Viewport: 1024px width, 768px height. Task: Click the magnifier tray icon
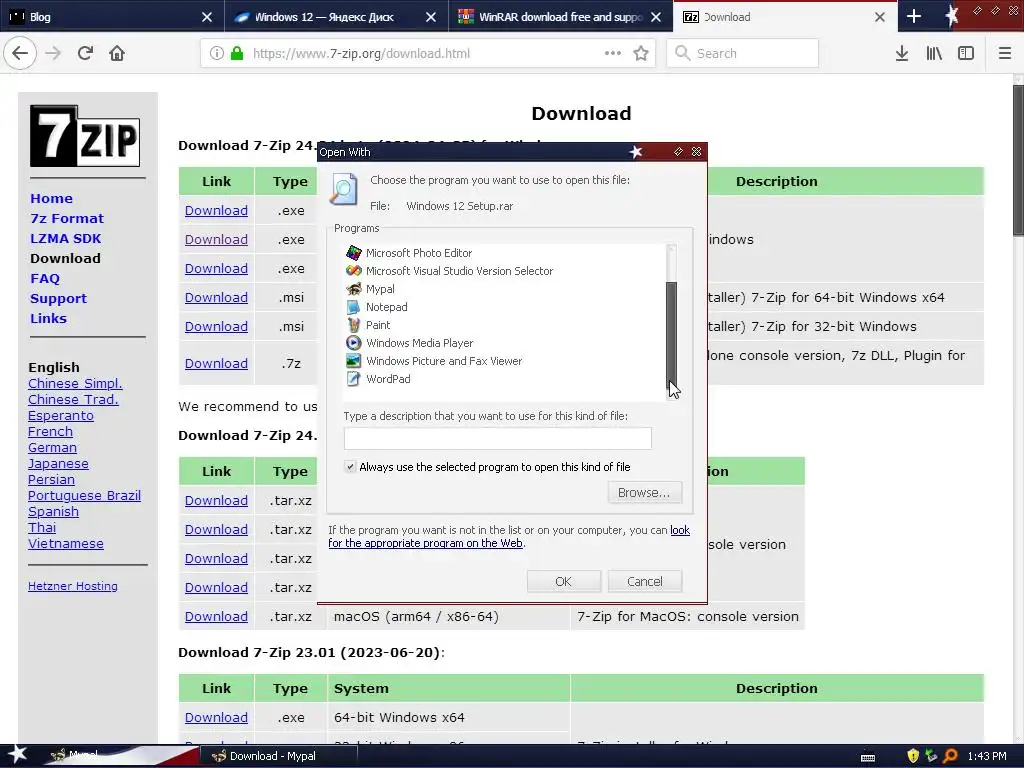[950, 756]
